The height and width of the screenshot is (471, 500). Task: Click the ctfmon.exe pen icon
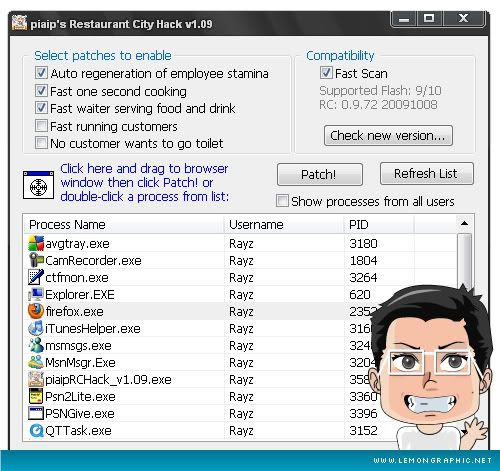(36, 277)
